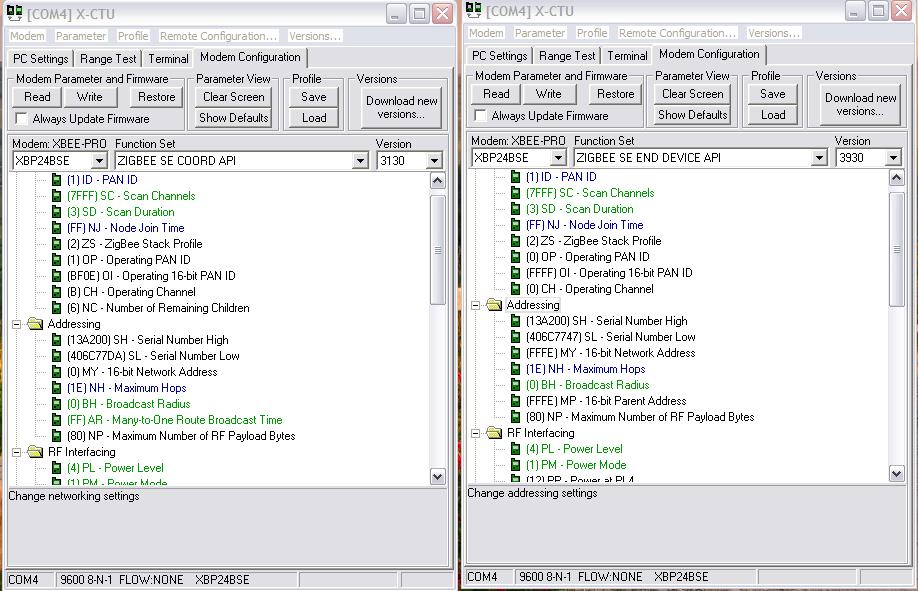
Task: Click the icon beside (FFFE) MY 16-bit Network Address
Action: click(516, 353)
